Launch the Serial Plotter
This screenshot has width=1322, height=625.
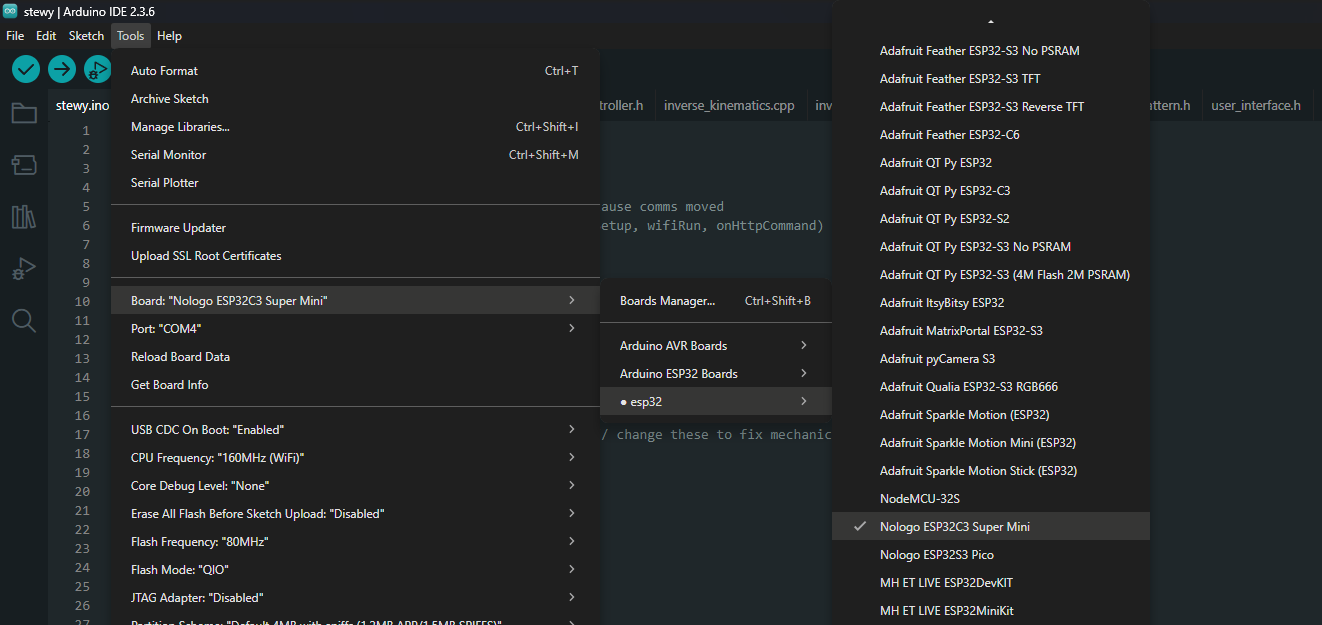click(355, 183)
